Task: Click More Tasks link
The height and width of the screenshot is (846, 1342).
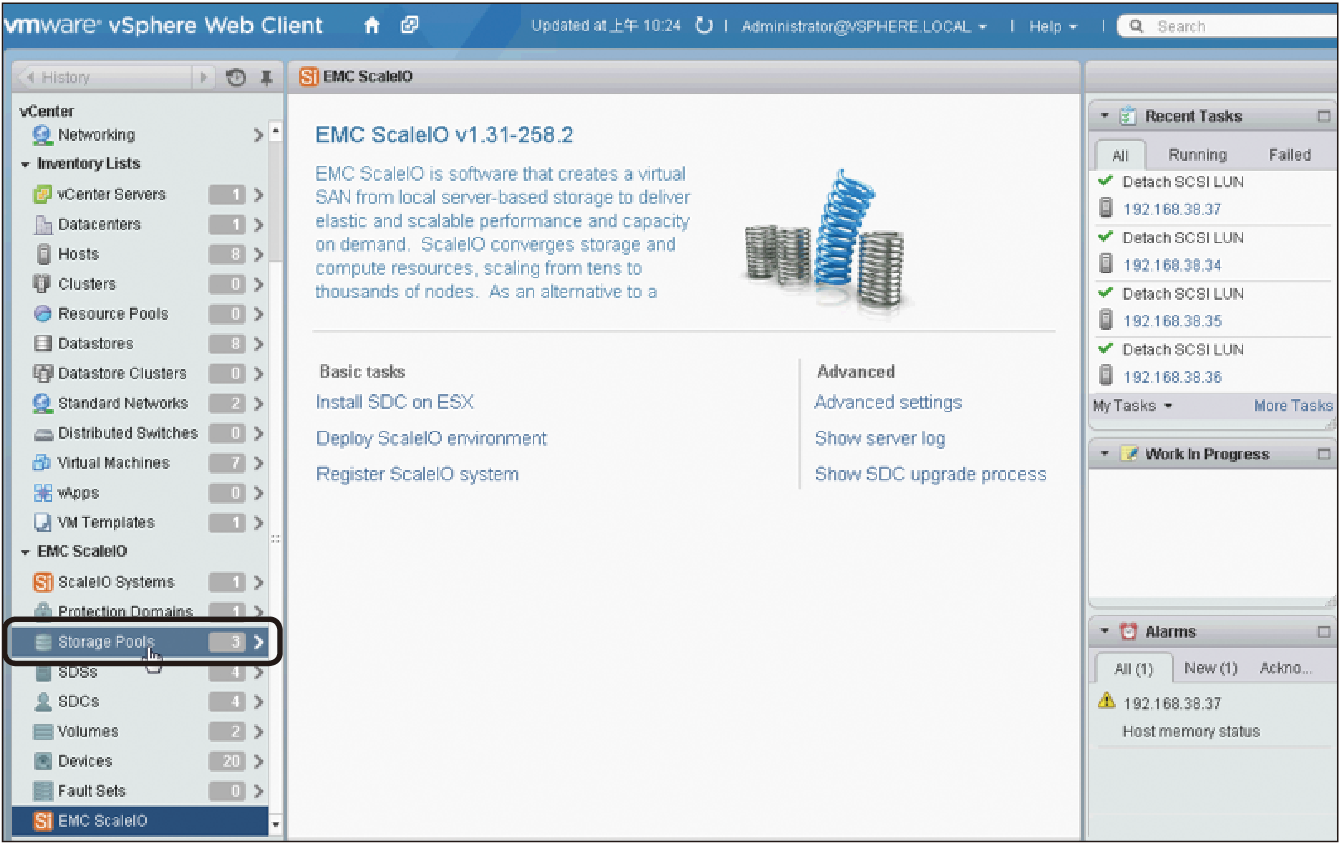Action: [1293, 406]
